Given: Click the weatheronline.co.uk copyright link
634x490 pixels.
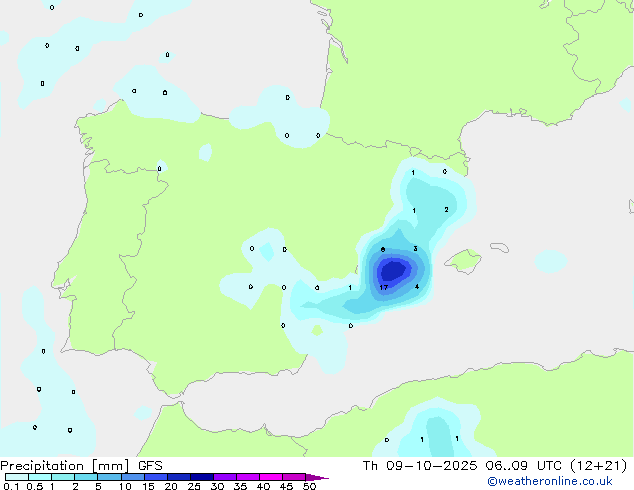Looking at the screenshot, I should pos(550,481).
